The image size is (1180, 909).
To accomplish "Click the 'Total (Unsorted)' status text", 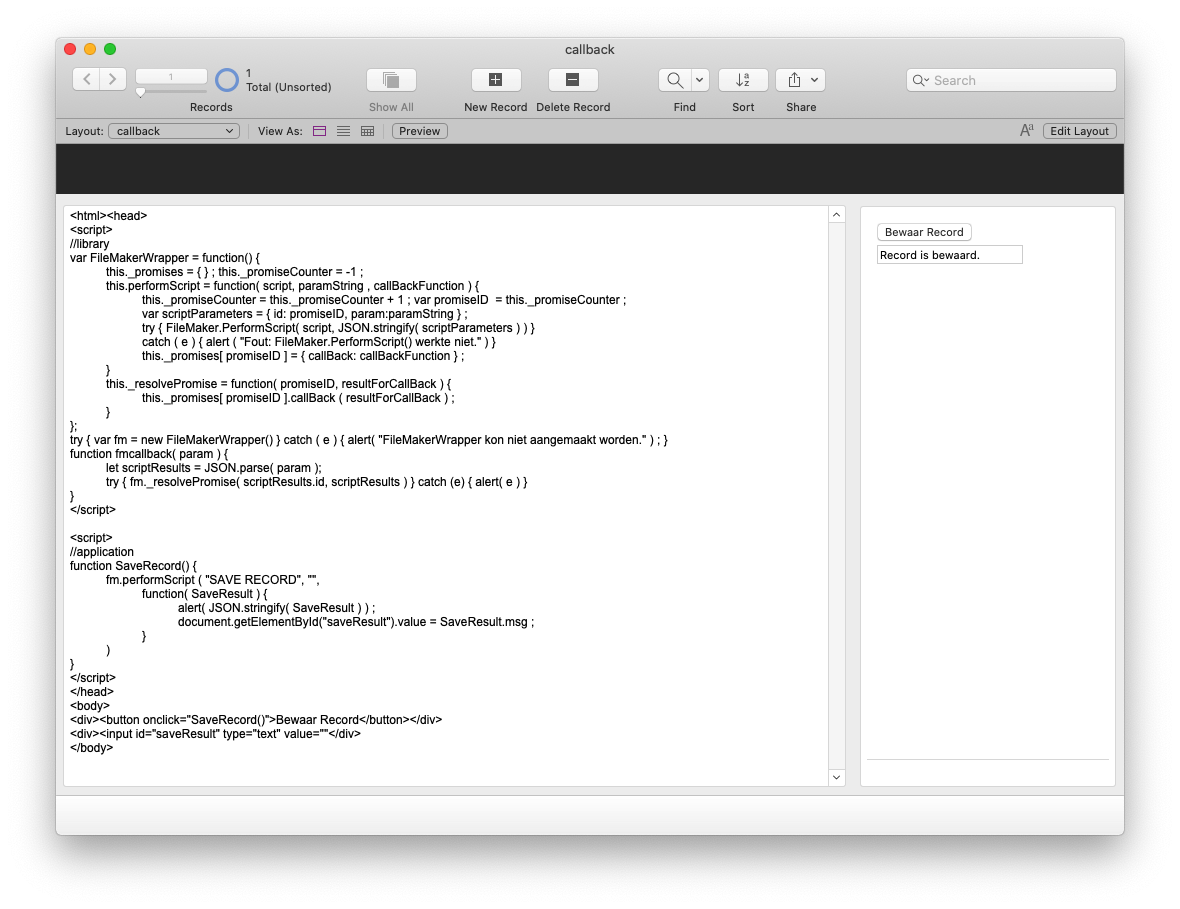I will point(289,87).
